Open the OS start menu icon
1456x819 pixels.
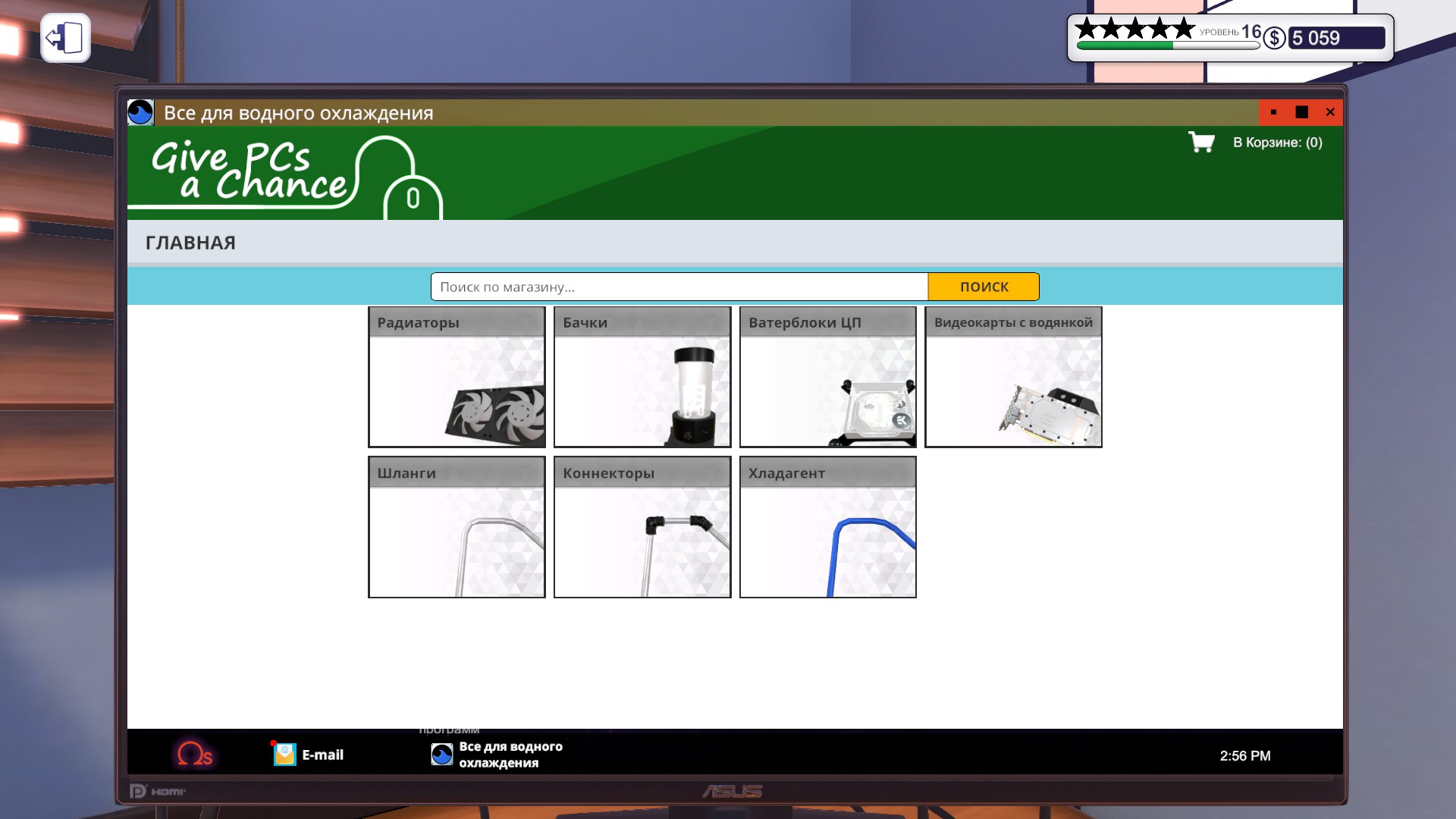click(x=194, y=754)
